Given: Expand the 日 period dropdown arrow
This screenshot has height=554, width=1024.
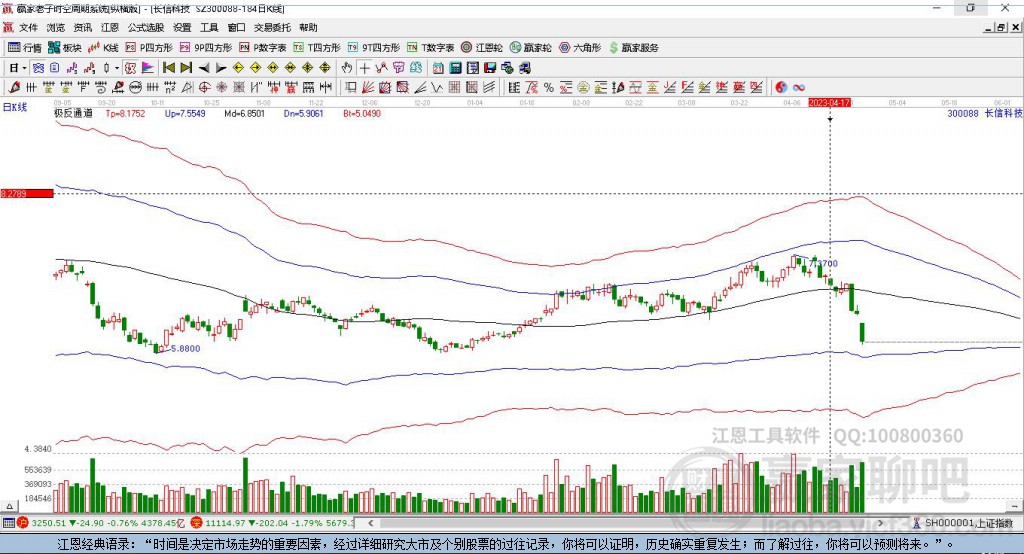Looking at the screenshot, I should [25, 67].
